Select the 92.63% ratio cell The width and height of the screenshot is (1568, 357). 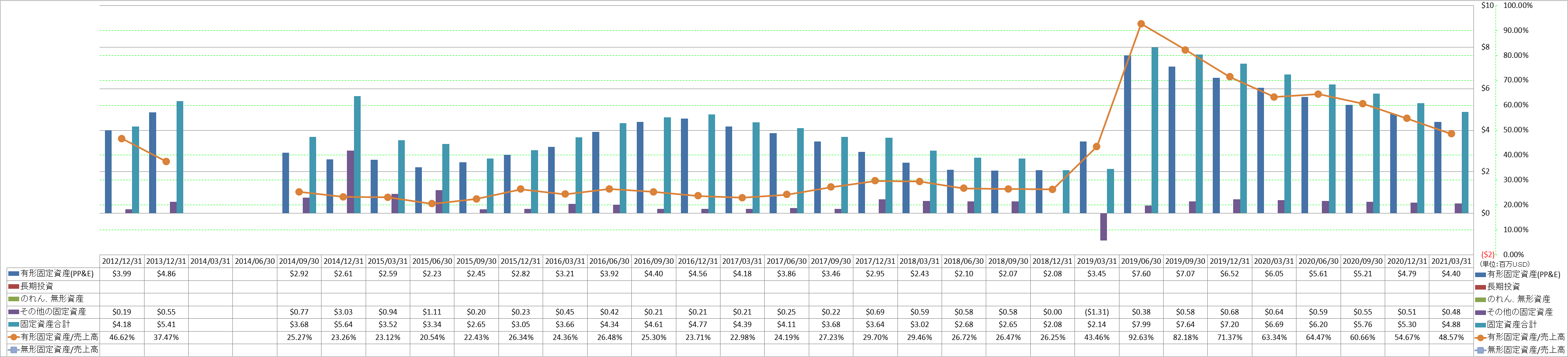[1141, 337]
